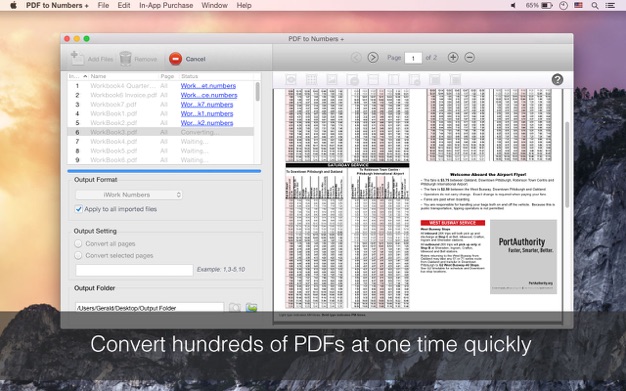Go to the previous page arrow
Screen dimensions: 626x391
[x=356, y=58]
